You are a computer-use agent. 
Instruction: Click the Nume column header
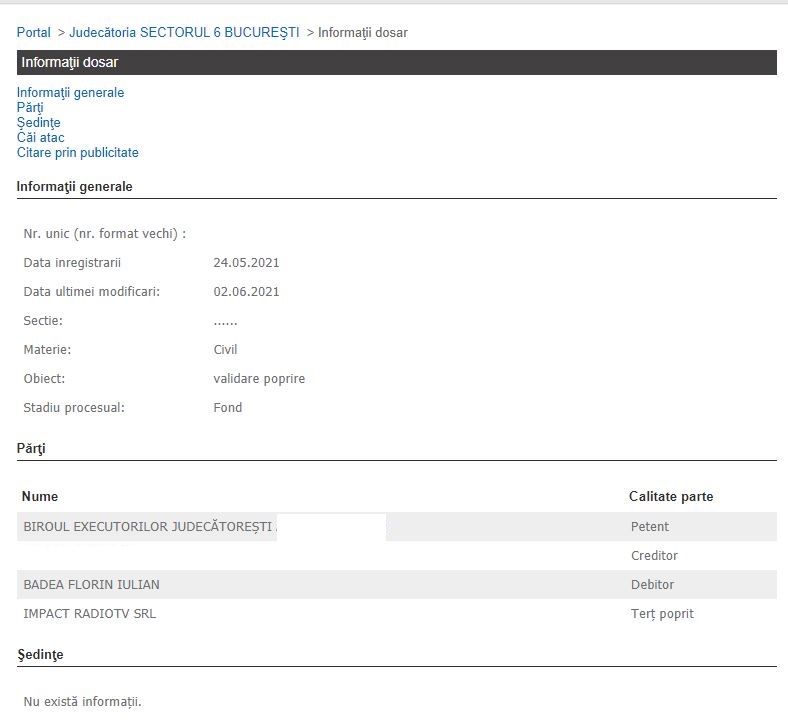pos(40,497)
